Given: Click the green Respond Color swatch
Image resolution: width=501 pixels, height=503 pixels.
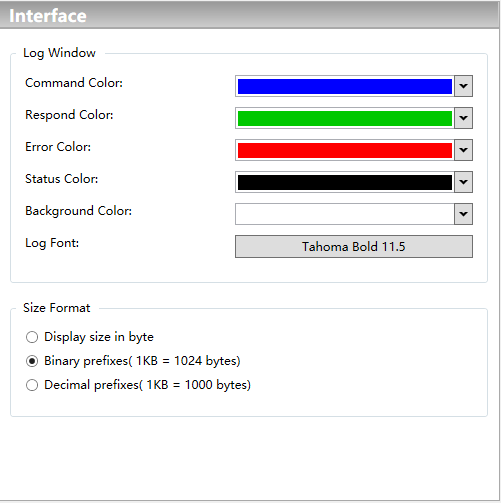Looking at the screenshot, I should tap(345, 118).
